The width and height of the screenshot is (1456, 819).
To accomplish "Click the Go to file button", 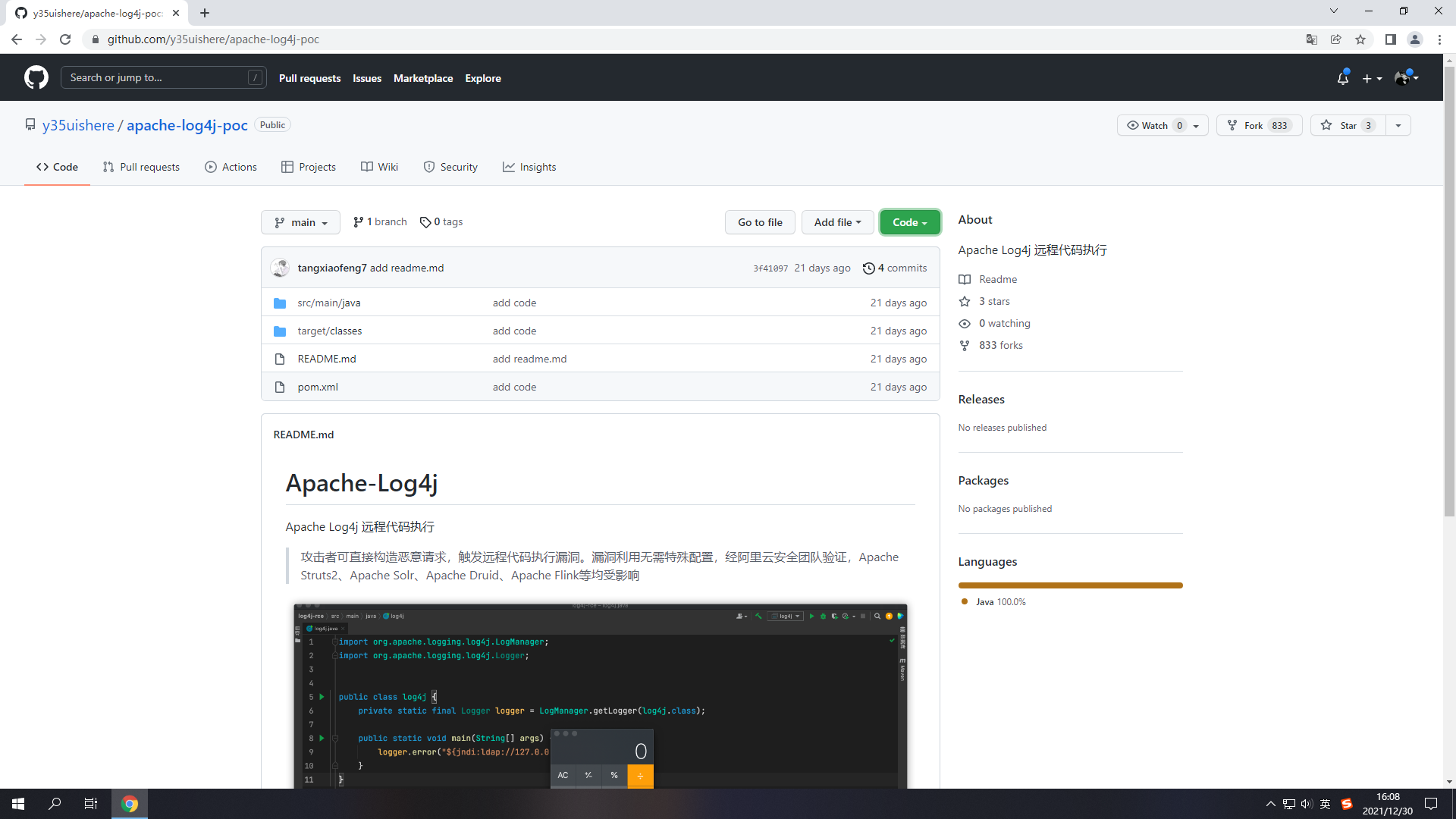I will [760, 223].
